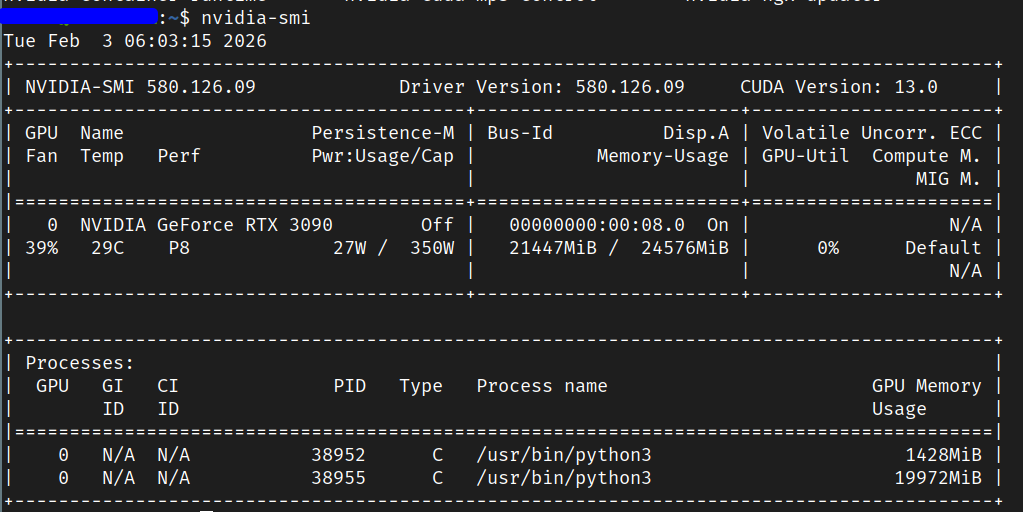This screenshot has width=1023, height=512.
Task: Click the memory usage 21447MiB / 24576MiB
Action: [618, 248]
